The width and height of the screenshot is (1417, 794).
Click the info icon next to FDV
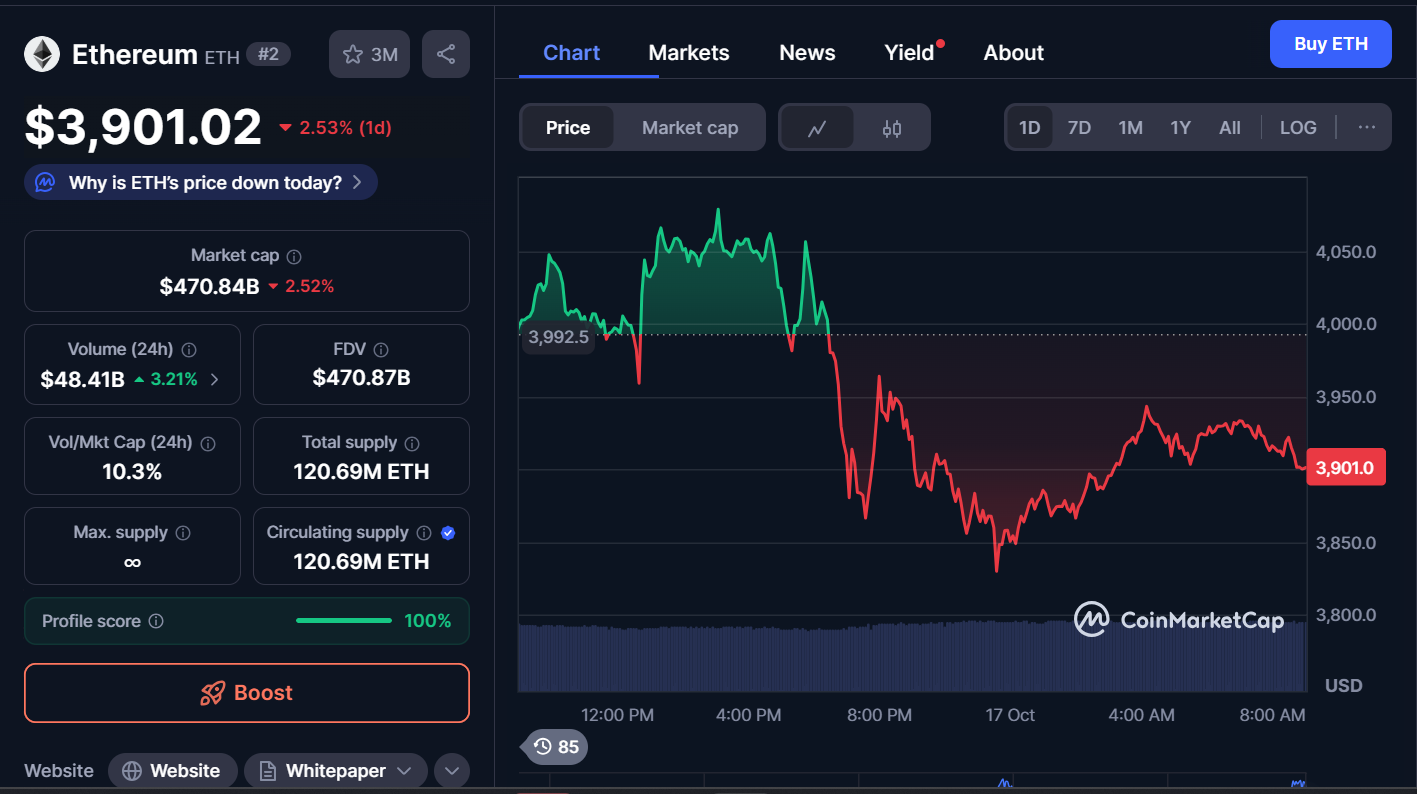pos(380,350)
